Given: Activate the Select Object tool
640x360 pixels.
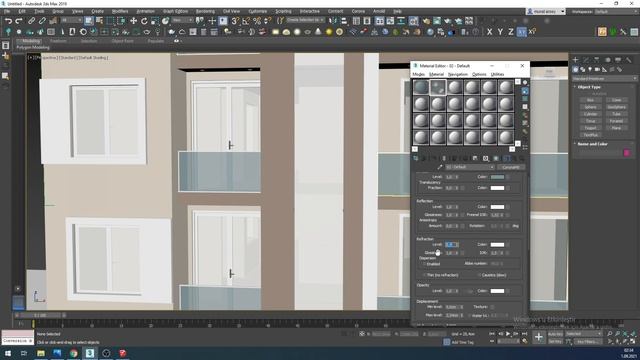Looking at the screenshot, I should tap(89, 21).
